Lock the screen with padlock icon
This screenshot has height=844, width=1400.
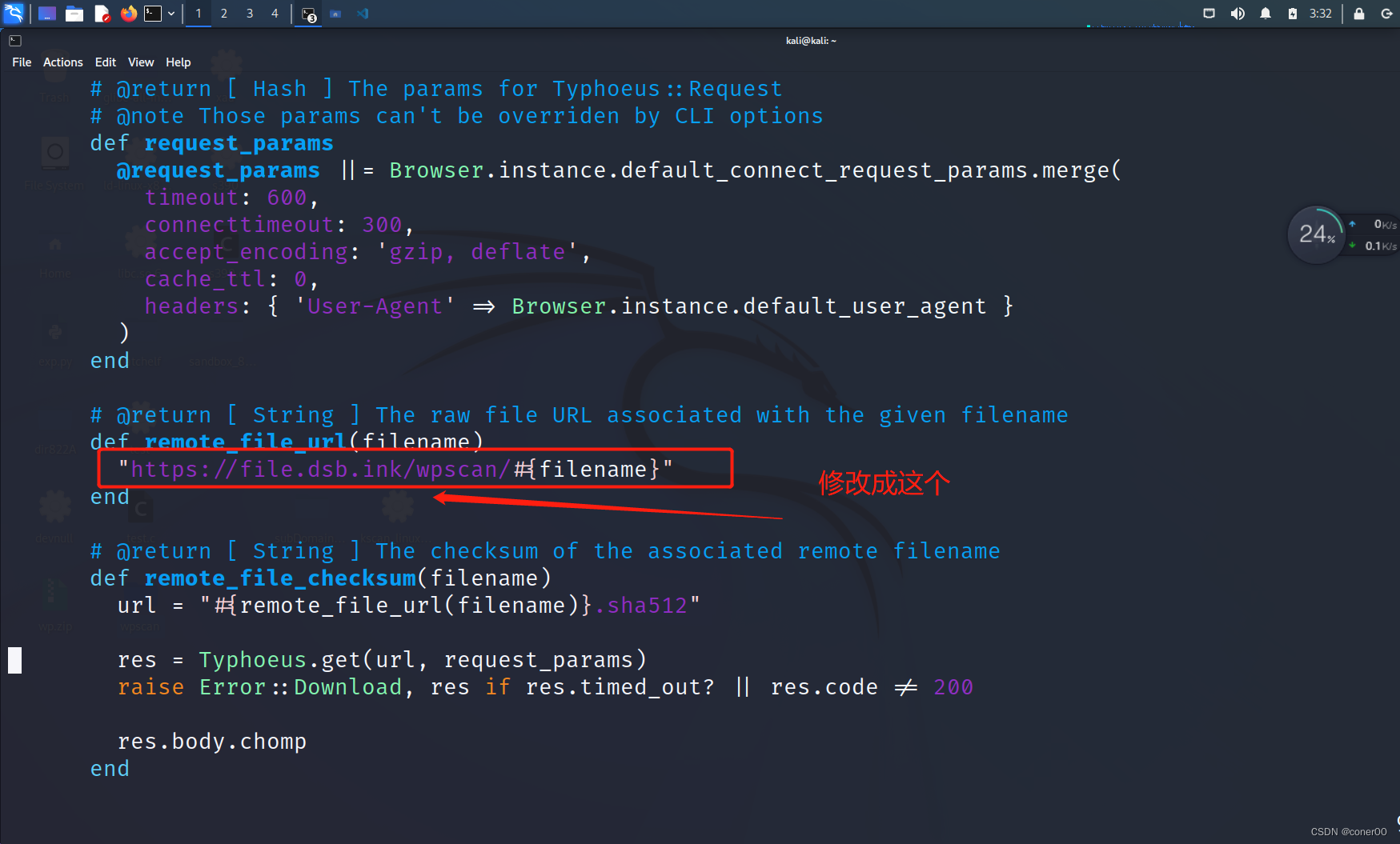click(1358, 14)
